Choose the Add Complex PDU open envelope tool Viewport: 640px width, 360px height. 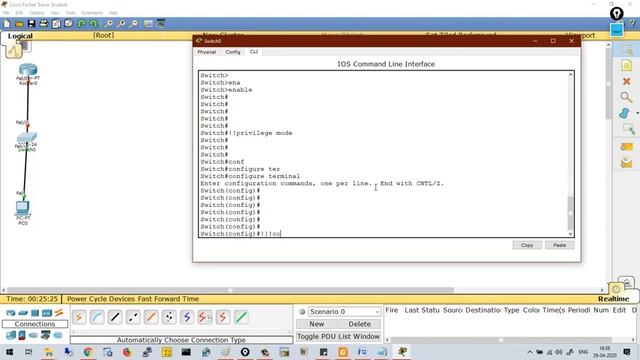pos(627,163)
